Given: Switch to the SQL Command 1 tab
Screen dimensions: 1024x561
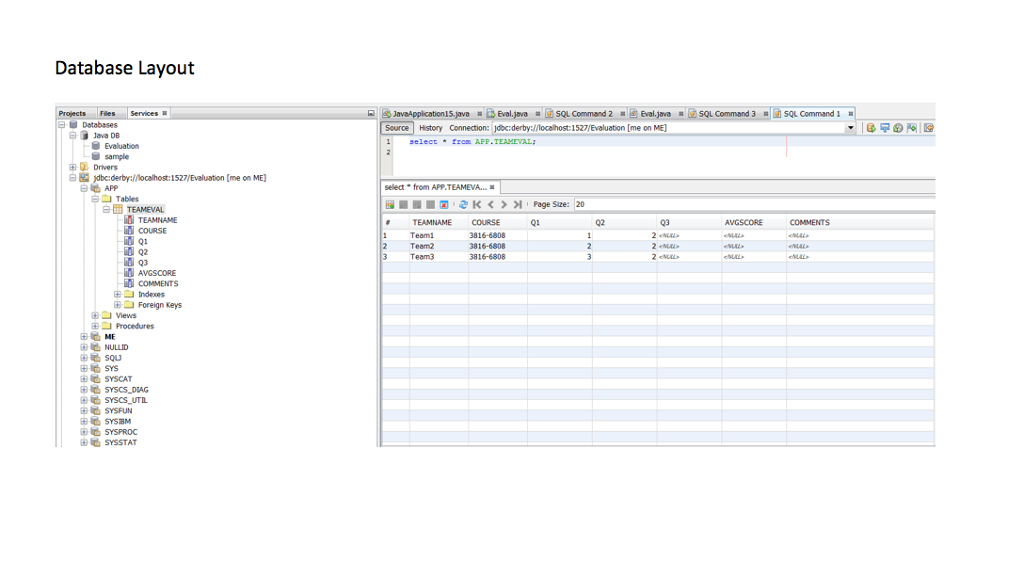Looking at the screenshot, I should (812, 114).
